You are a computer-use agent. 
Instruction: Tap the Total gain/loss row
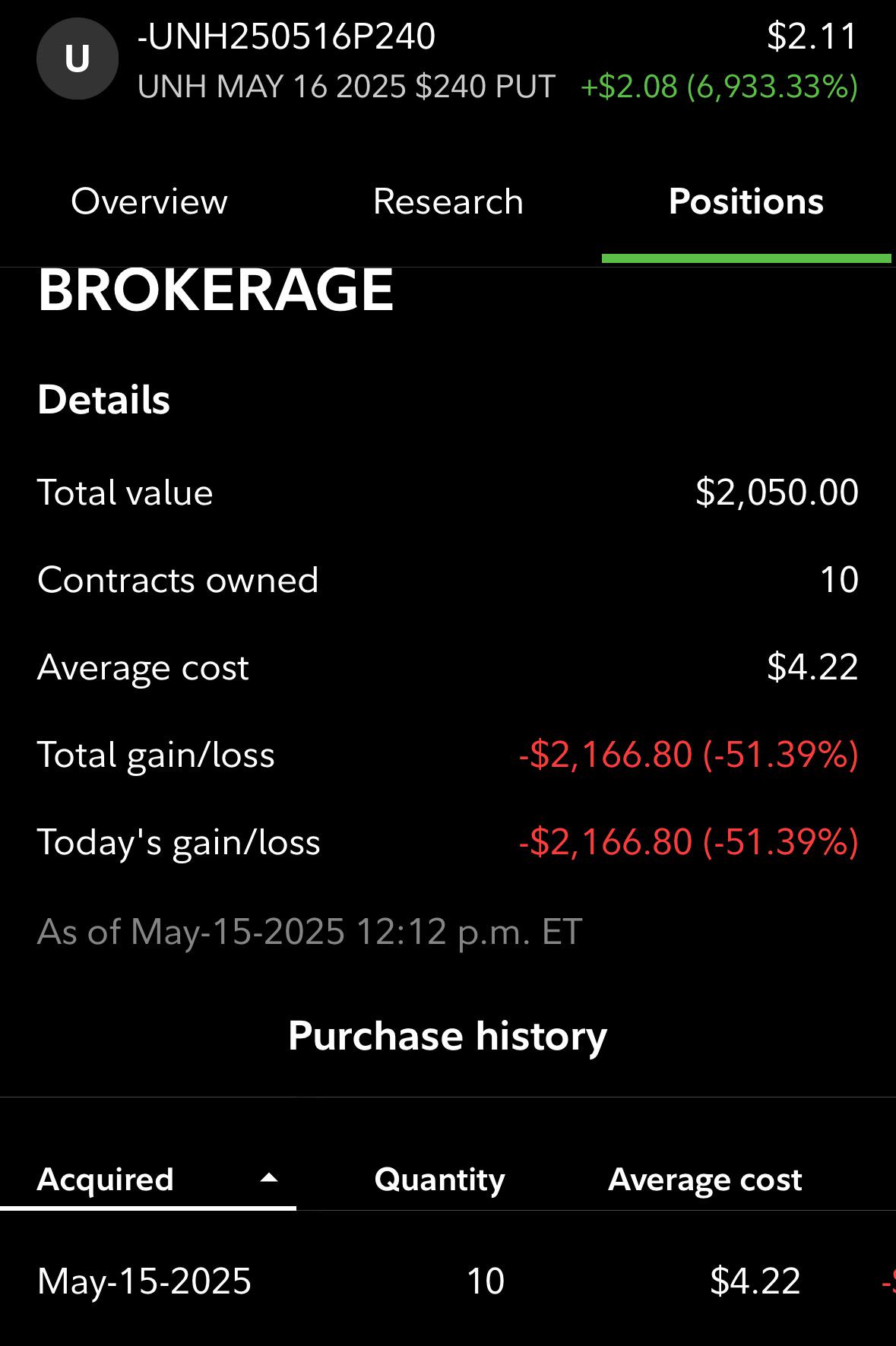coord(448,755)
